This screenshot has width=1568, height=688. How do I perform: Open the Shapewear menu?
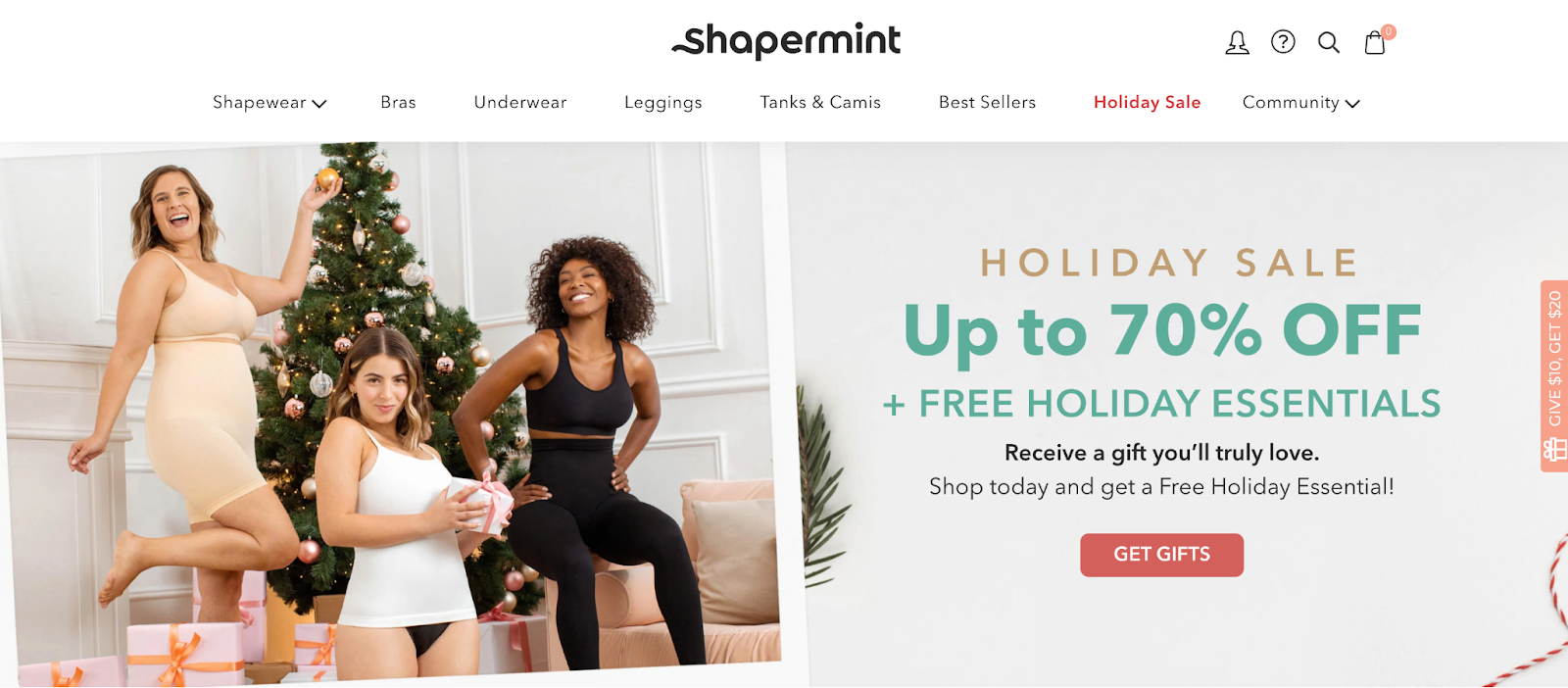tap(260, 102)
